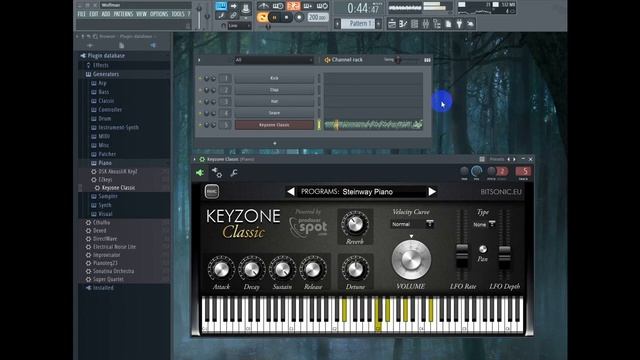Open the TOOLS menu
640x360 pixels.
click(178, 14)
